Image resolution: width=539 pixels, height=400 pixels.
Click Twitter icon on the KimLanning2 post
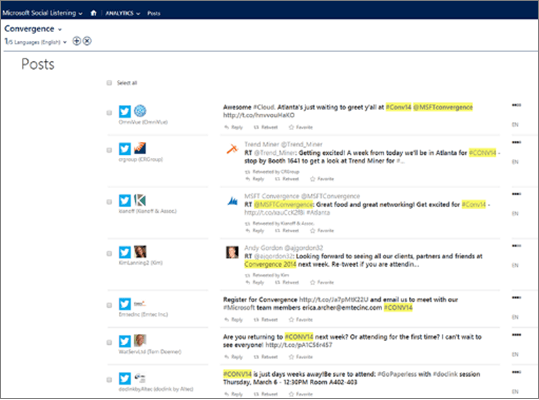click(x=125, y=252)
